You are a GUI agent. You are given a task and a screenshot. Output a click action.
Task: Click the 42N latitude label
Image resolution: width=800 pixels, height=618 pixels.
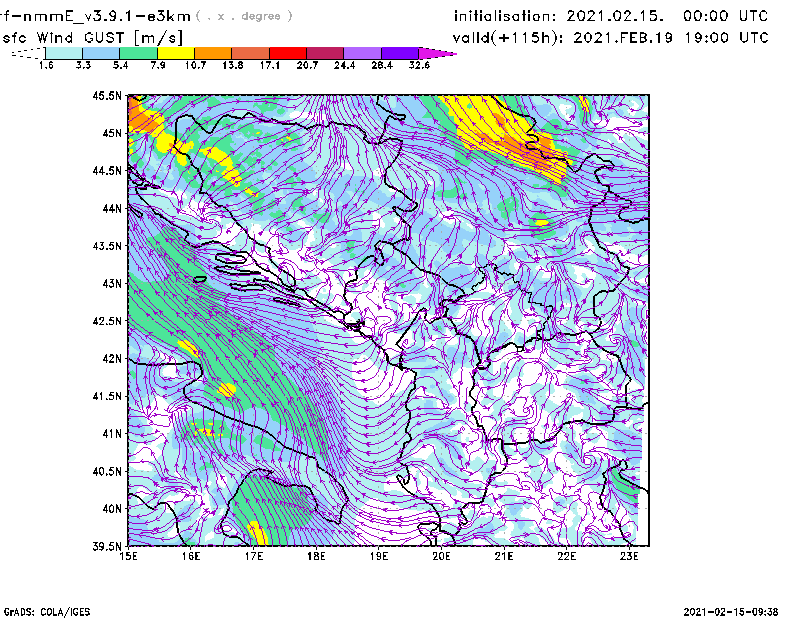coord(112,358)
